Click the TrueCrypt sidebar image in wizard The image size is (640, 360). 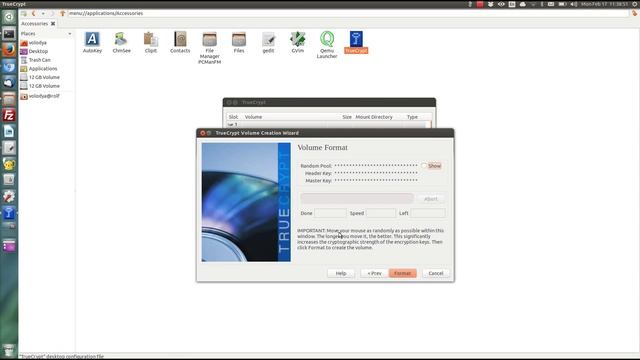click(246, 202)
